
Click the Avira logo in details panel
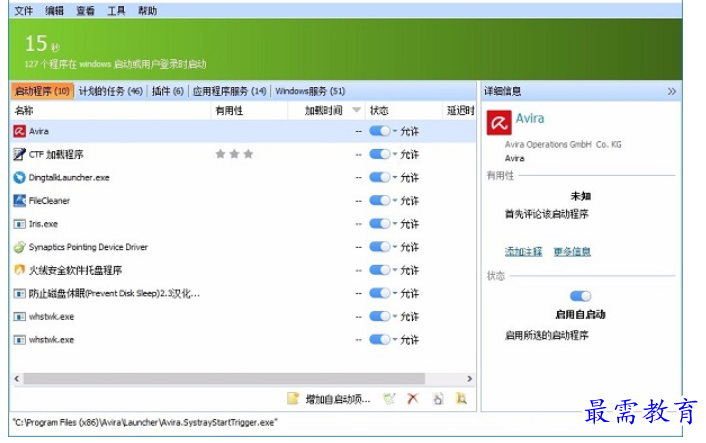[499, 122]
